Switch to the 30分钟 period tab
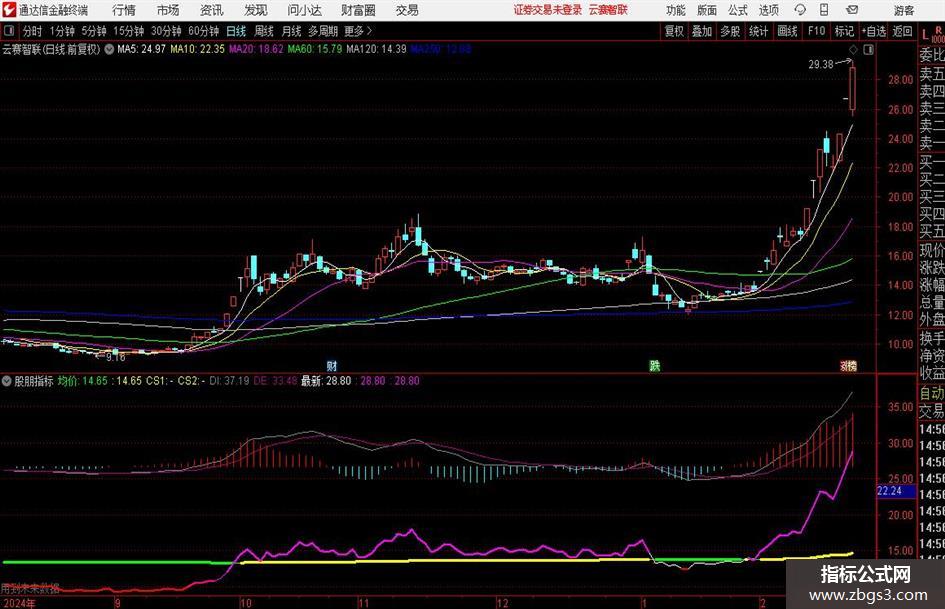This screenshot has height=609, width=945. [166, 31]
